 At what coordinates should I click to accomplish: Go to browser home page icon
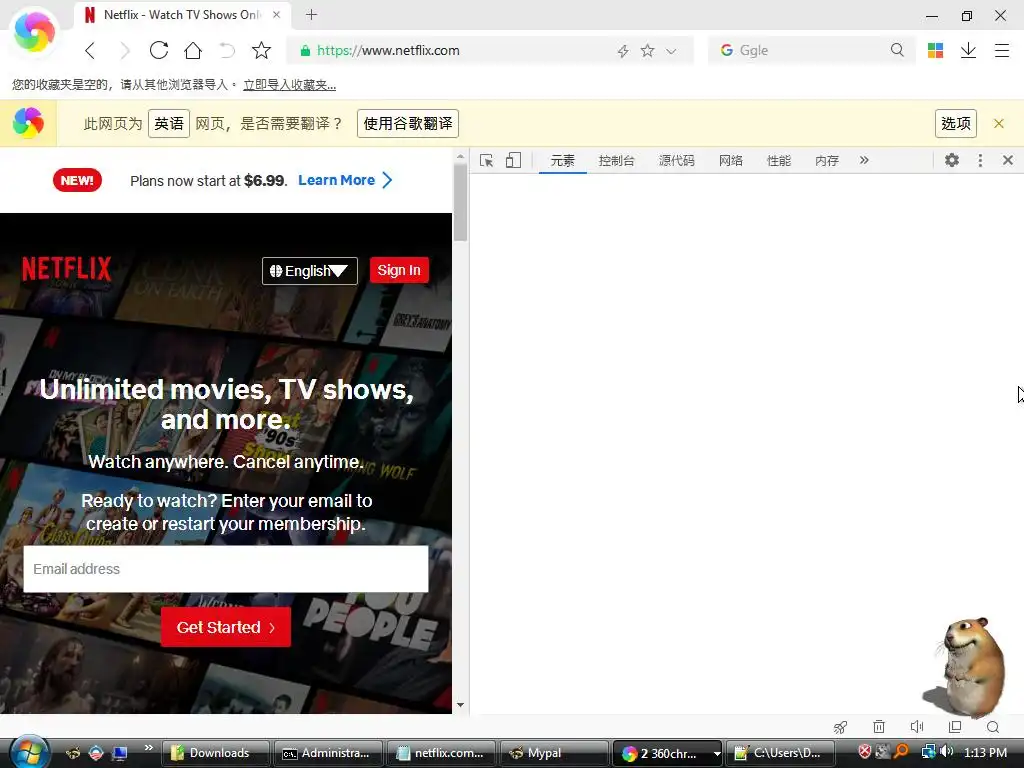(x=193, y=50)
